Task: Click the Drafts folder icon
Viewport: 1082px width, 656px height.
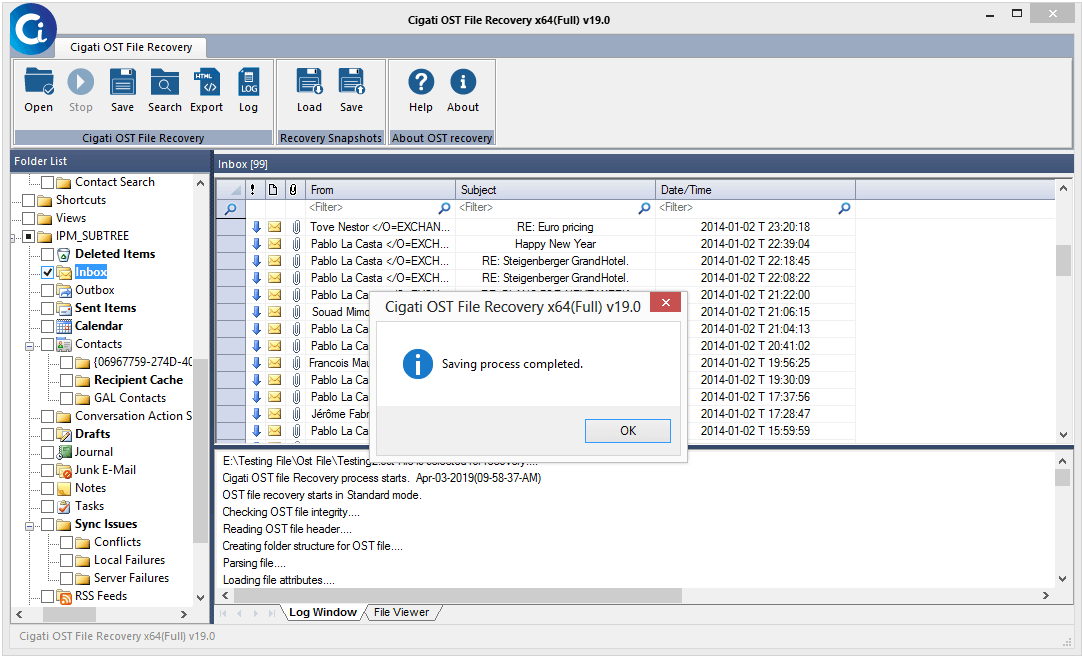Action: [63, 434]
